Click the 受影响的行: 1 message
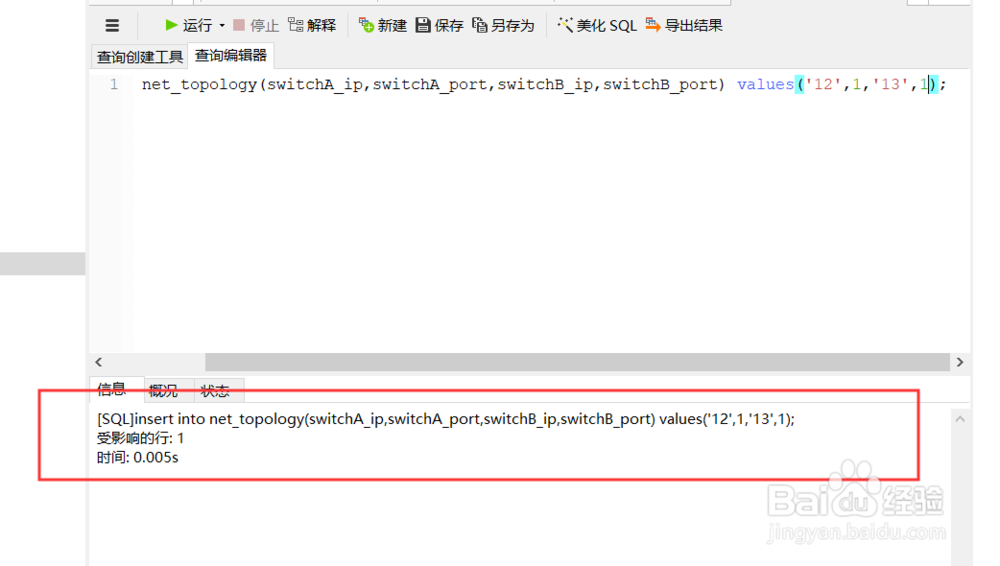Viewport: 1000px width, 566px height. 140,438
